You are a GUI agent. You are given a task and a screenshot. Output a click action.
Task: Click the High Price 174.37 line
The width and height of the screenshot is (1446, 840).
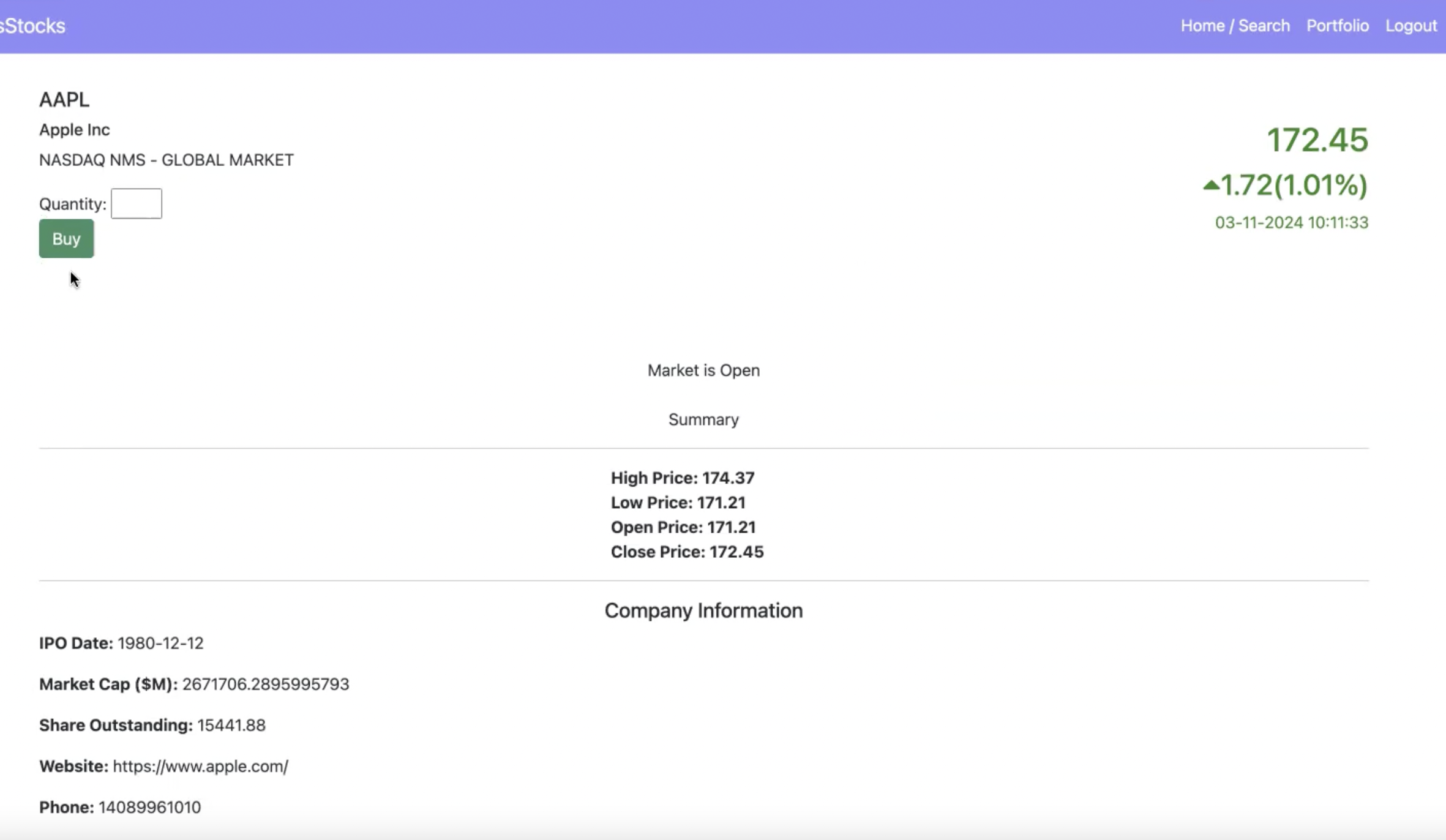[x=682, y=478]
